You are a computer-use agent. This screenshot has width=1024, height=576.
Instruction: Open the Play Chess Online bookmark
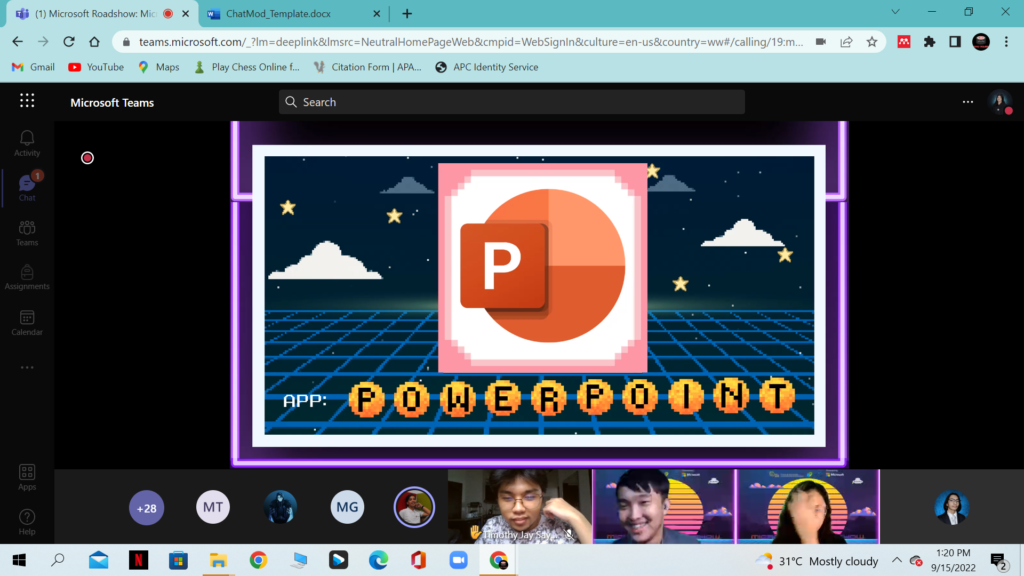[247, 67]
